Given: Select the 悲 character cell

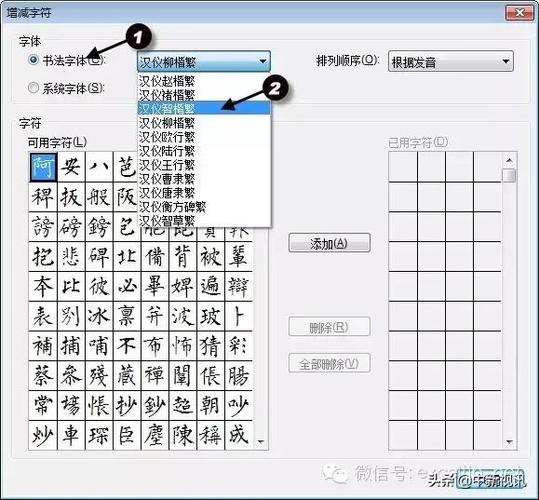Looking at the screenshot, I should [71, 257].
